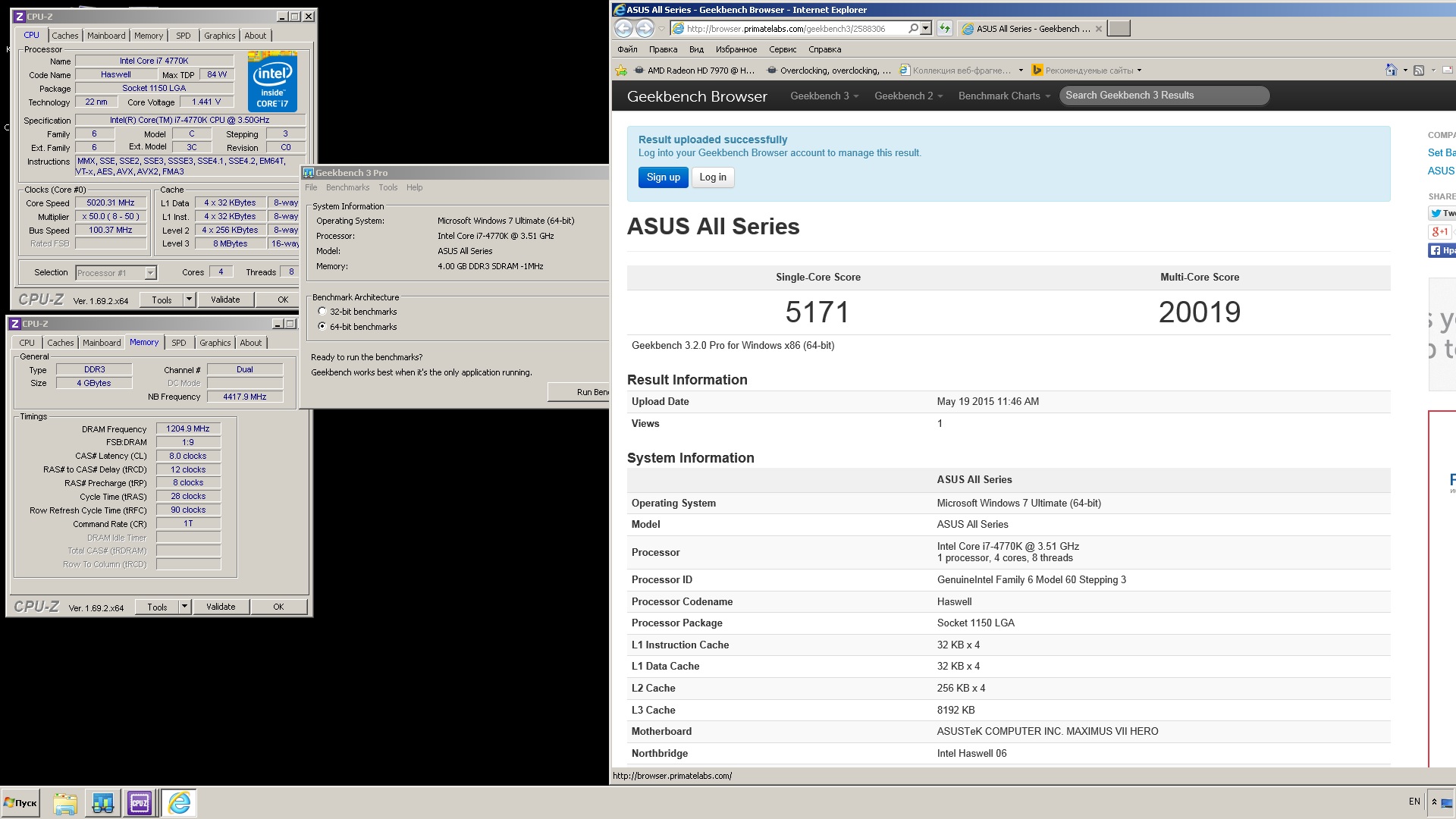Click the Start (Пуск) button
This screenshot has width=1456, height=819.
click(21, 803)
